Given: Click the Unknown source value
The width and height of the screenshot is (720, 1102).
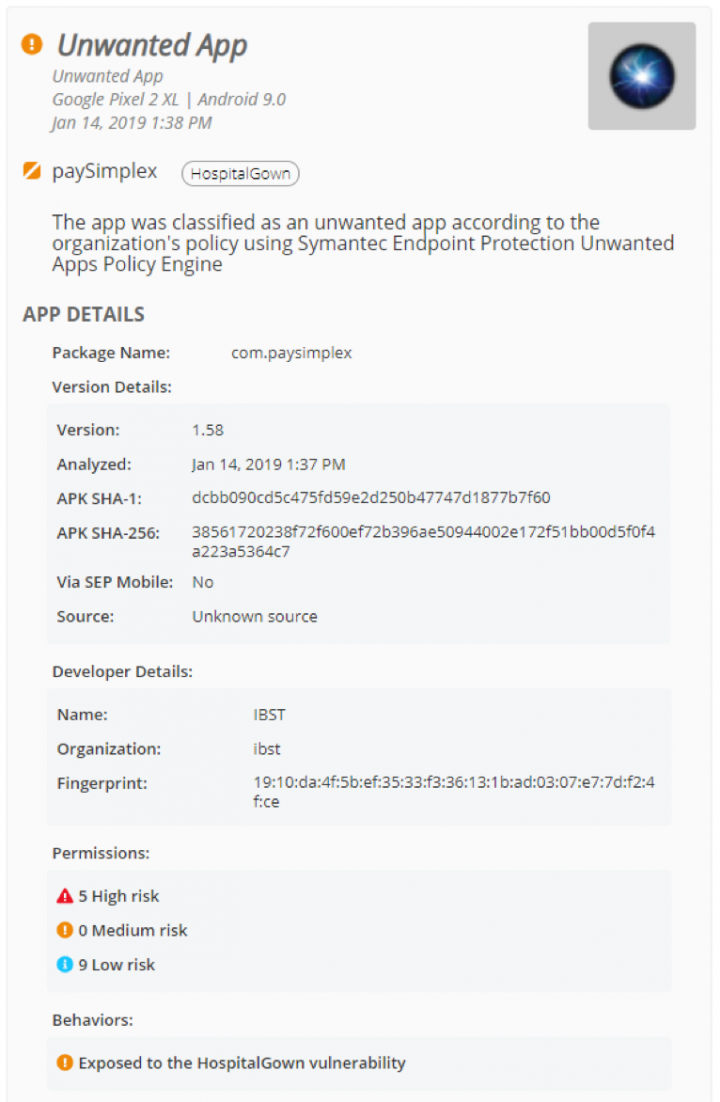Looking at the screenshot, I should click(255, 616).
